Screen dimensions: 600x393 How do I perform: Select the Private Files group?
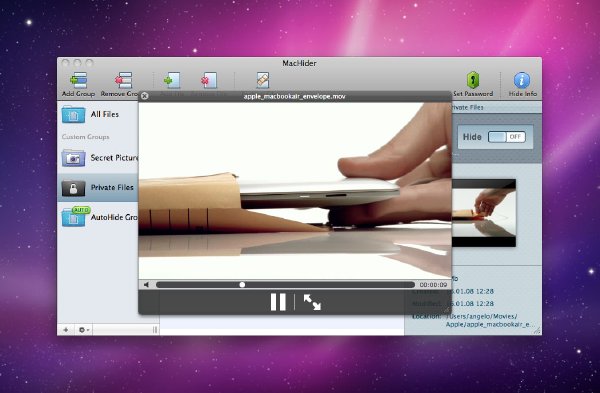coord(98,188)
